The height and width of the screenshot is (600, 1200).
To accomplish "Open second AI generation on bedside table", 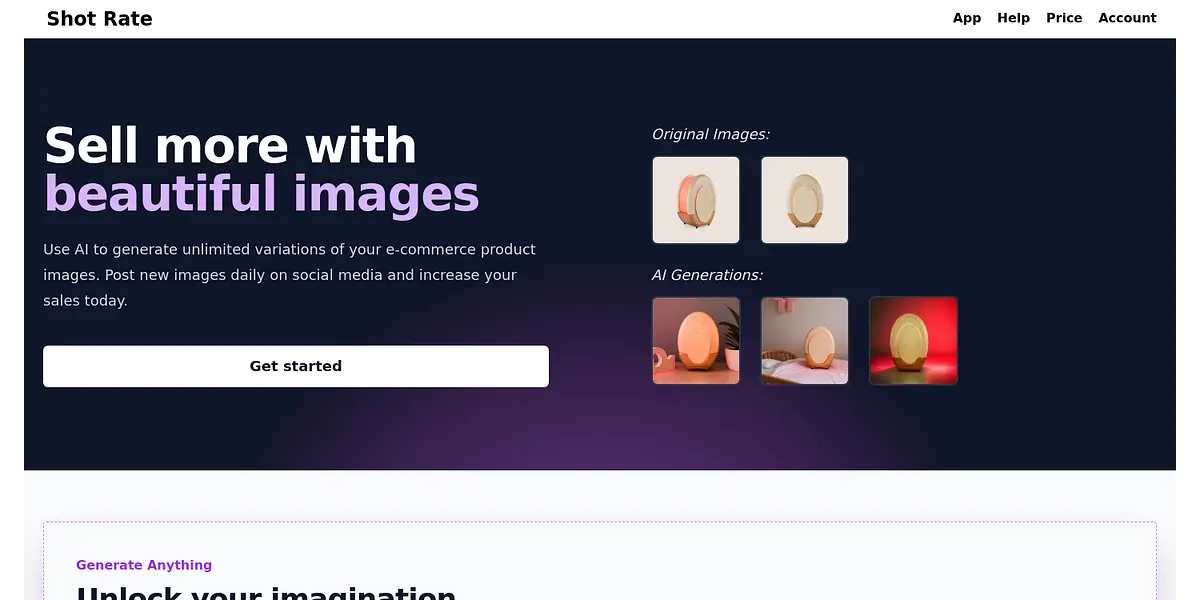I will (x=805, y=341).
